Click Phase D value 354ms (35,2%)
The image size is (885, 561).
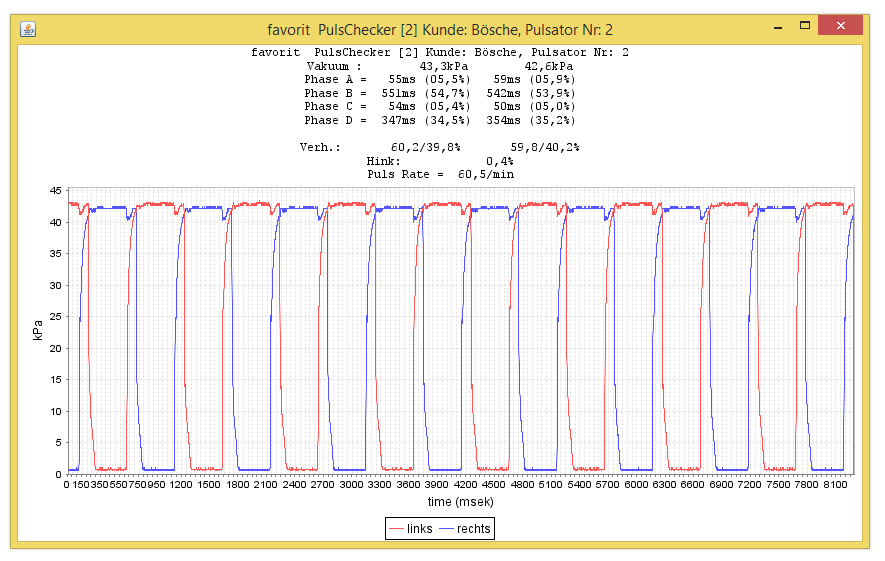coord(531,120)
